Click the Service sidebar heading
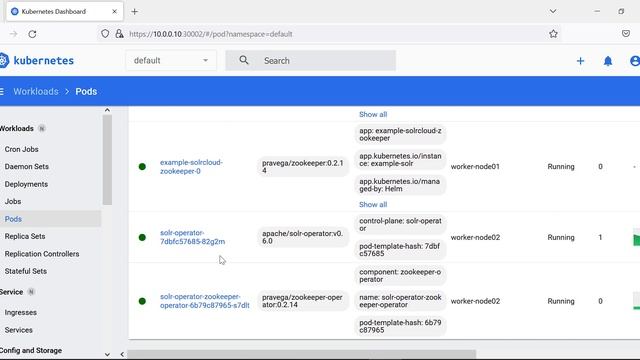The width and height of the screenshot is (640, 360). [11, 292]
